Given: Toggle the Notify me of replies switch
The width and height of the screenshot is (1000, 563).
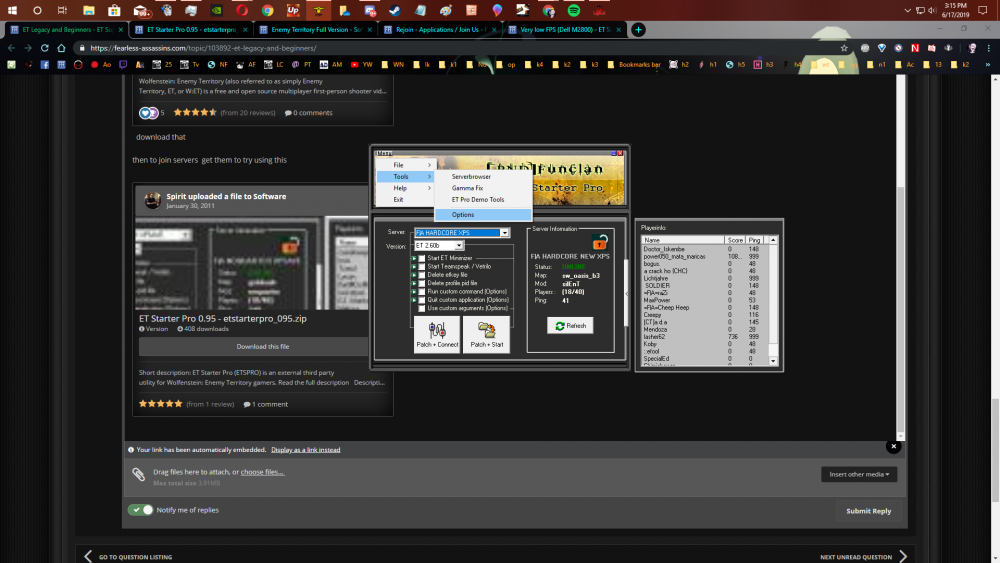Looking at the screenshot, I should tap(140, 509).
